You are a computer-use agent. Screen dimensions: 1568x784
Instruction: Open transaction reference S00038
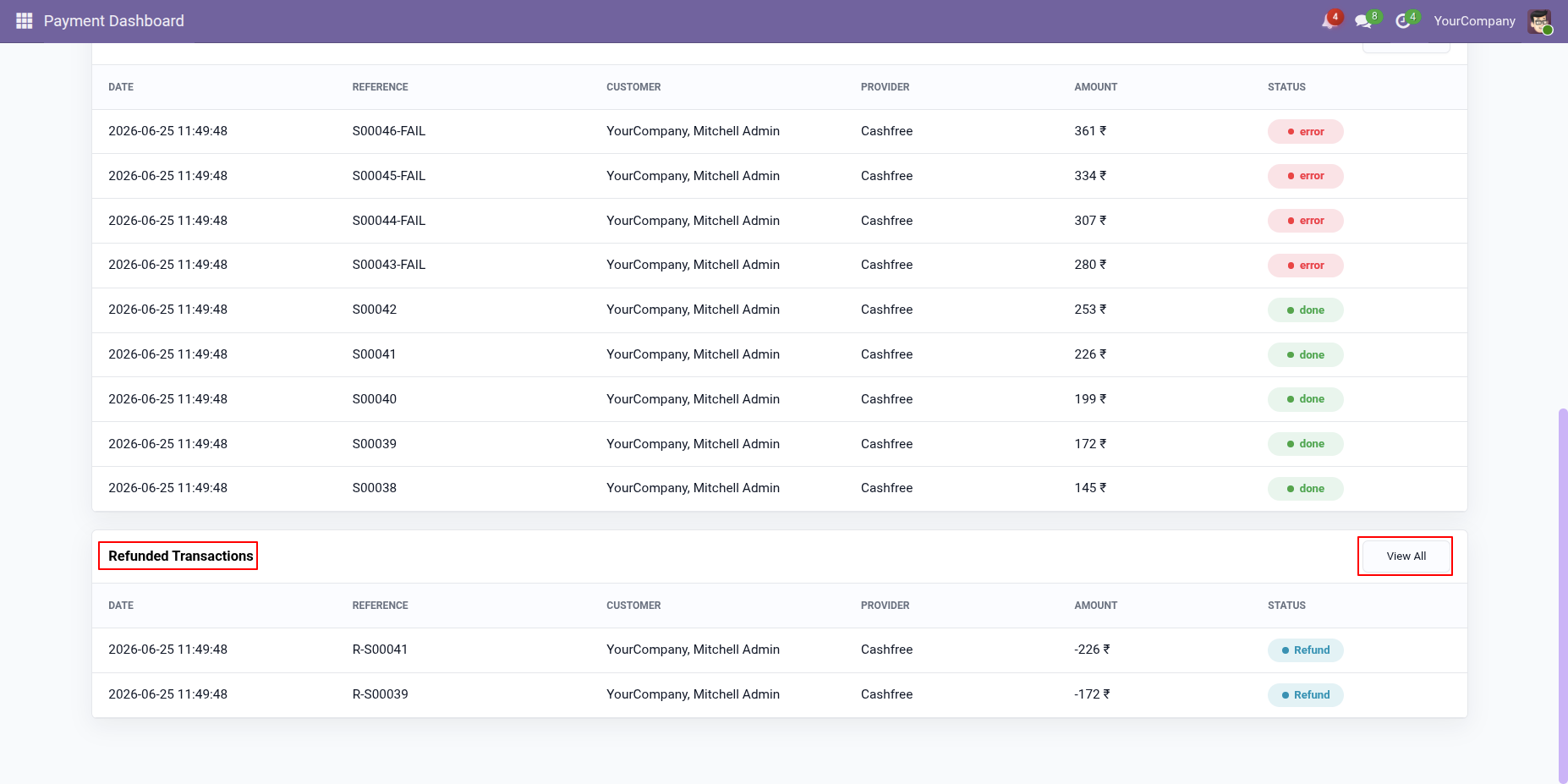[374, 488]
